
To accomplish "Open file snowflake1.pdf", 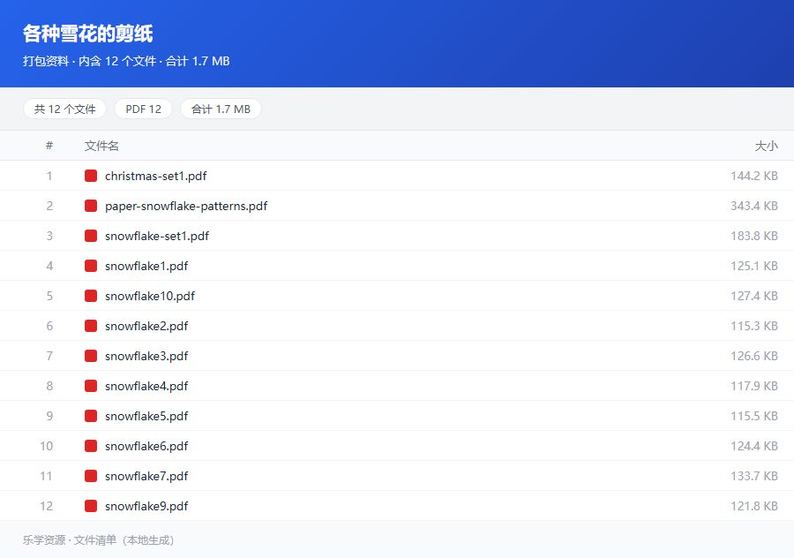I will (x=146, y=266).
